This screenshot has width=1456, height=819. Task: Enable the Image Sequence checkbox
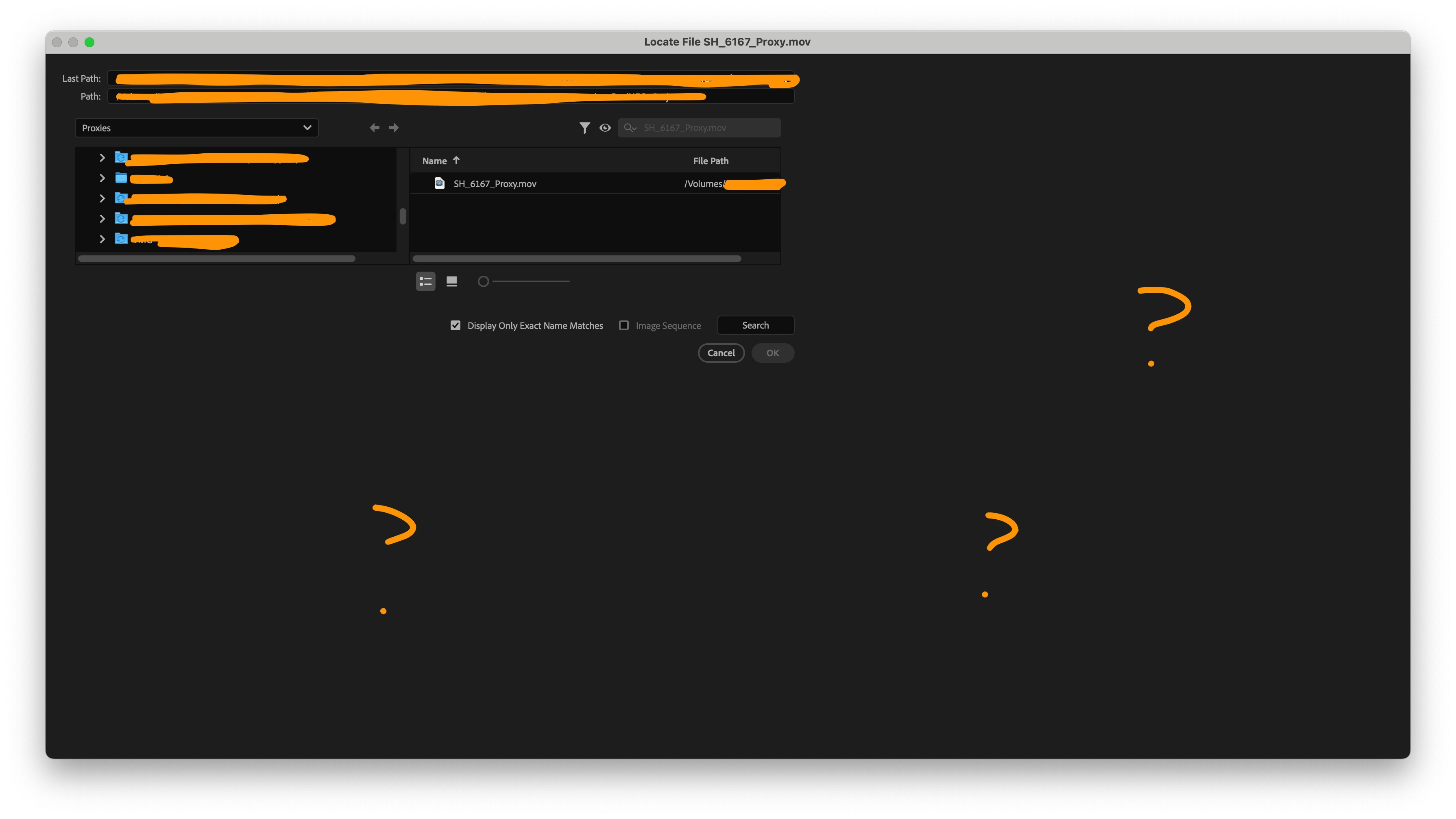pyautogui.click(x=623, y=326)
